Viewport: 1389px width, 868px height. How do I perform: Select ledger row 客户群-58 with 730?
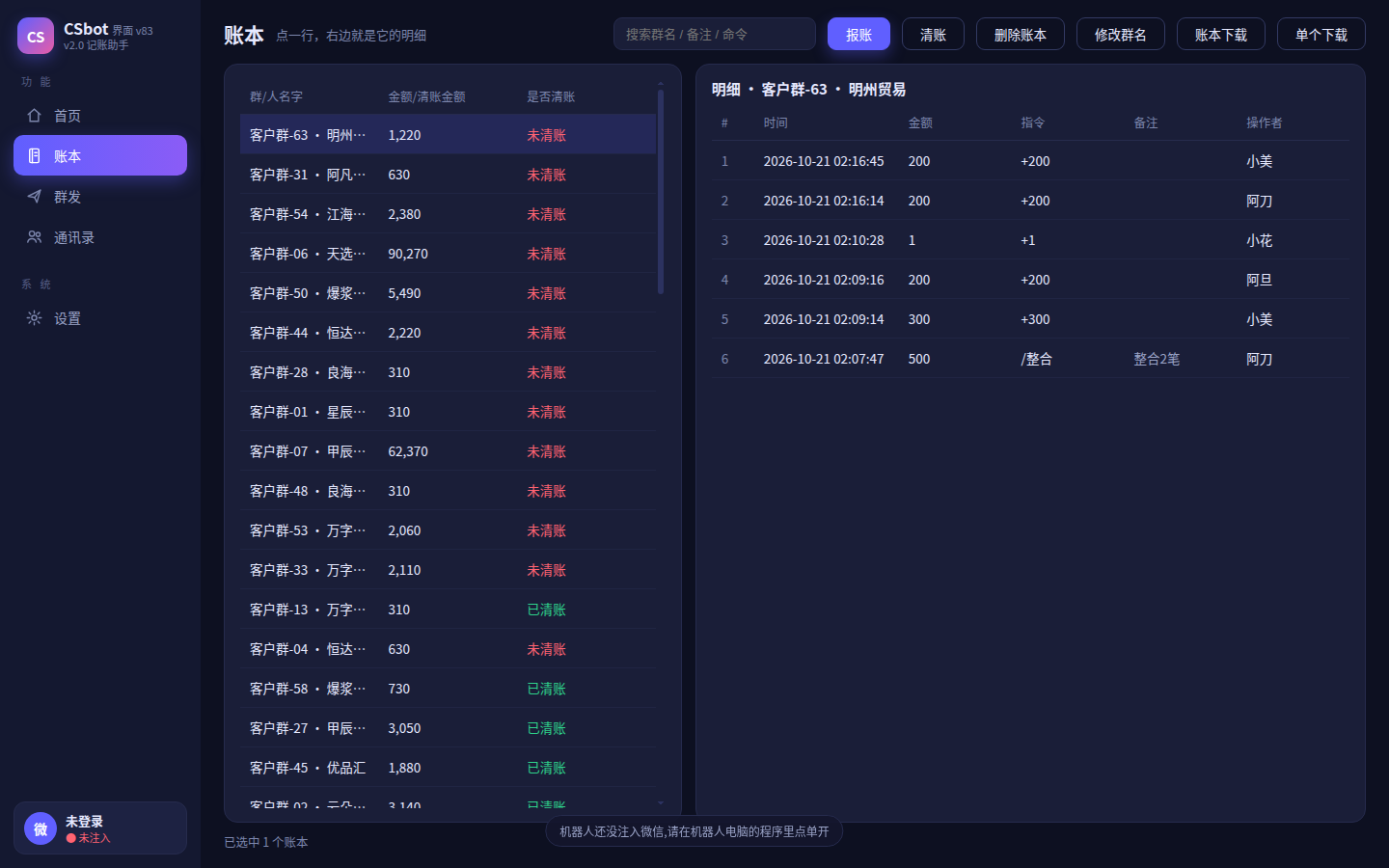[x=448, y=689]
